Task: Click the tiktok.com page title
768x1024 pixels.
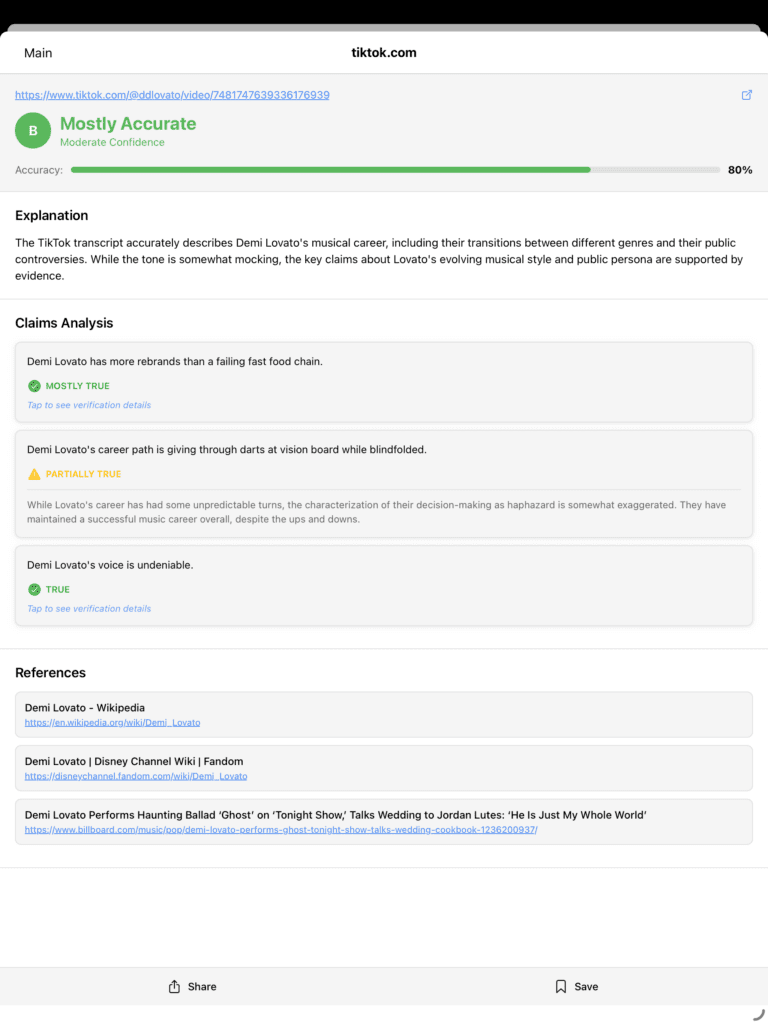Action: point(384,53)
